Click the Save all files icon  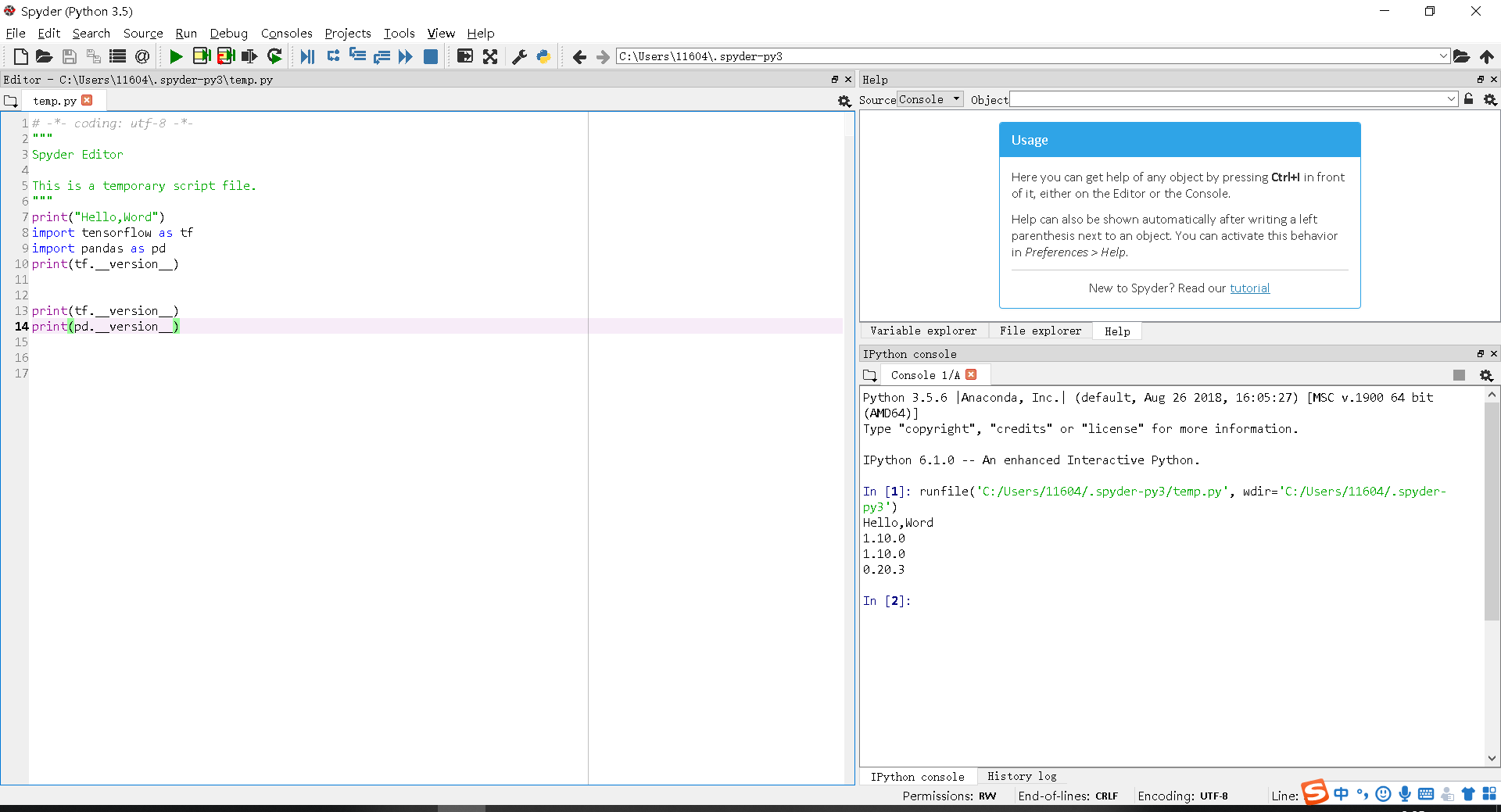point(93,56)
